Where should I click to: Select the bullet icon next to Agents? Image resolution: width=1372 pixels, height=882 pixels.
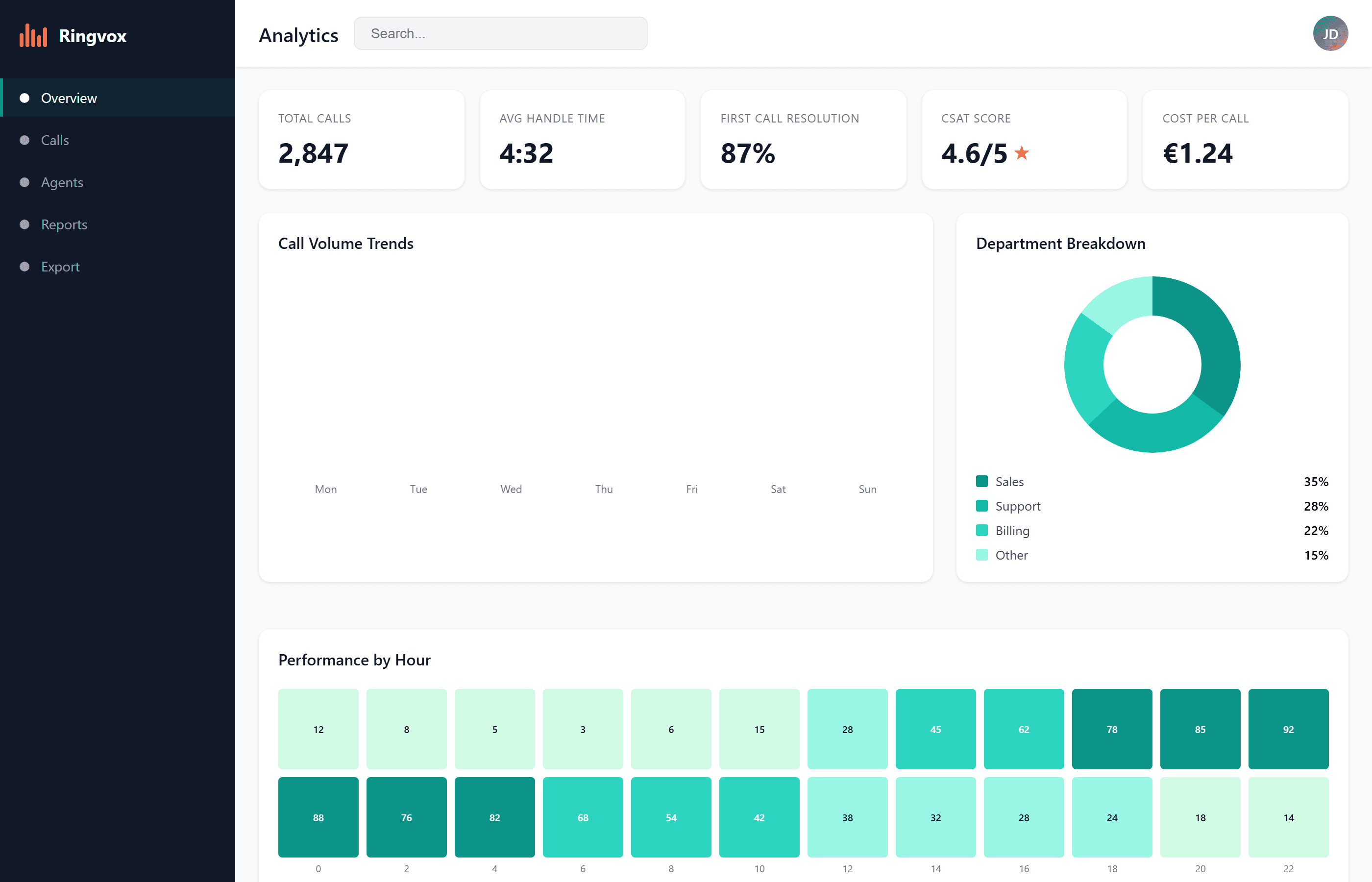(24, 182)
